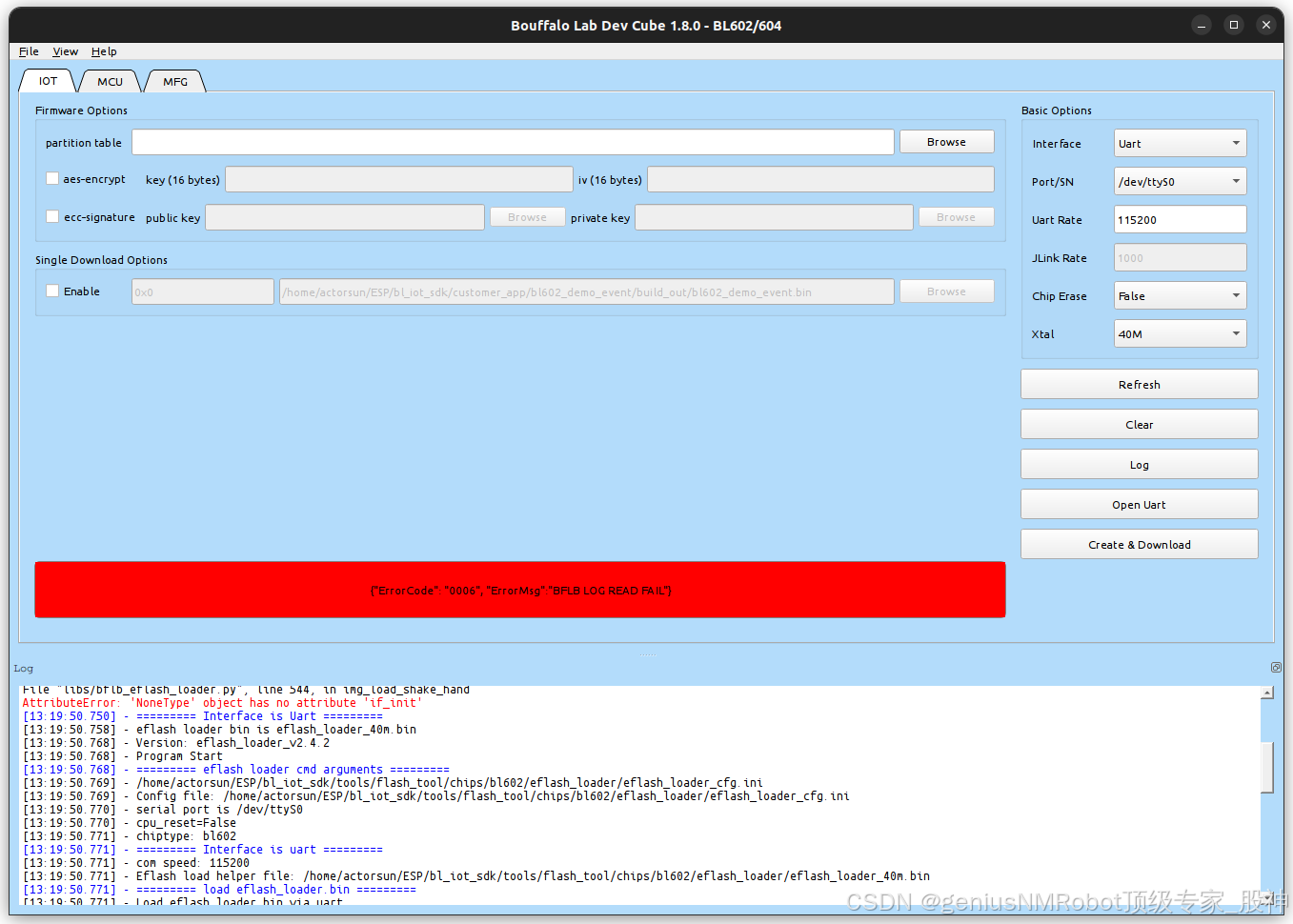The image size is (1293, 924).
Task: Minimize the Dev Cube window
Action: [x=1202, y=25]
